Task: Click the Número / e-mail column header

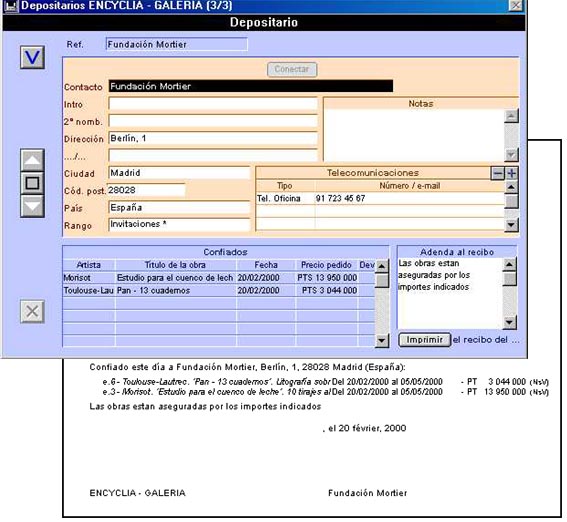Action: [410, 186]
